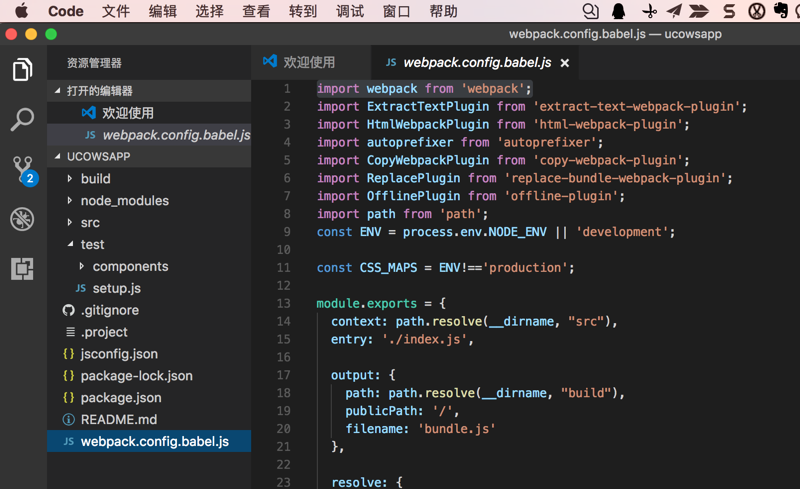Click the VS Code icon on 欢迎使用 tab
The image size is (800, 489).
270,61
